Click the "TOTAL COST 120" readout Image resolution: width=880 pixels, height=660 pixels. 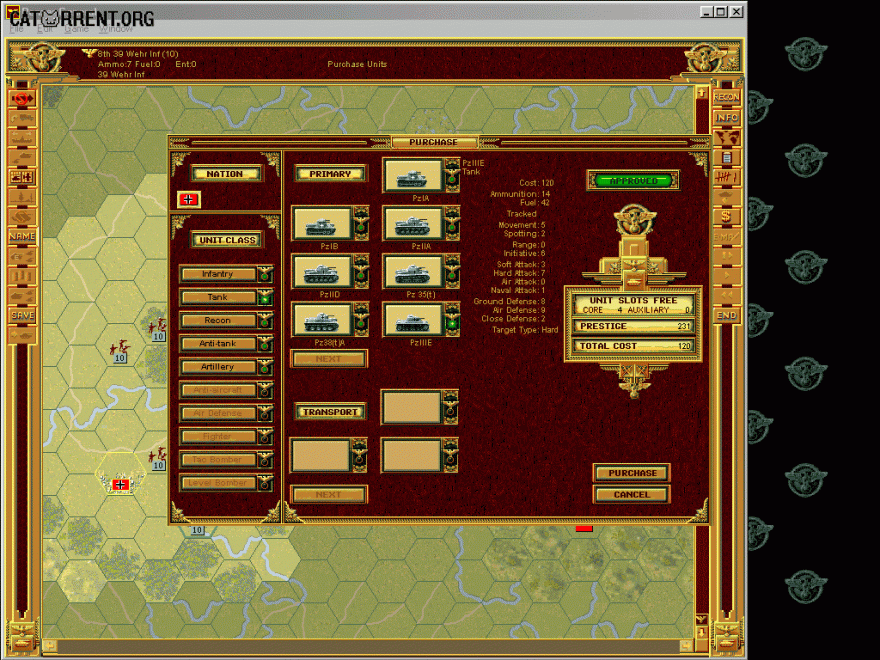(634, 346)
